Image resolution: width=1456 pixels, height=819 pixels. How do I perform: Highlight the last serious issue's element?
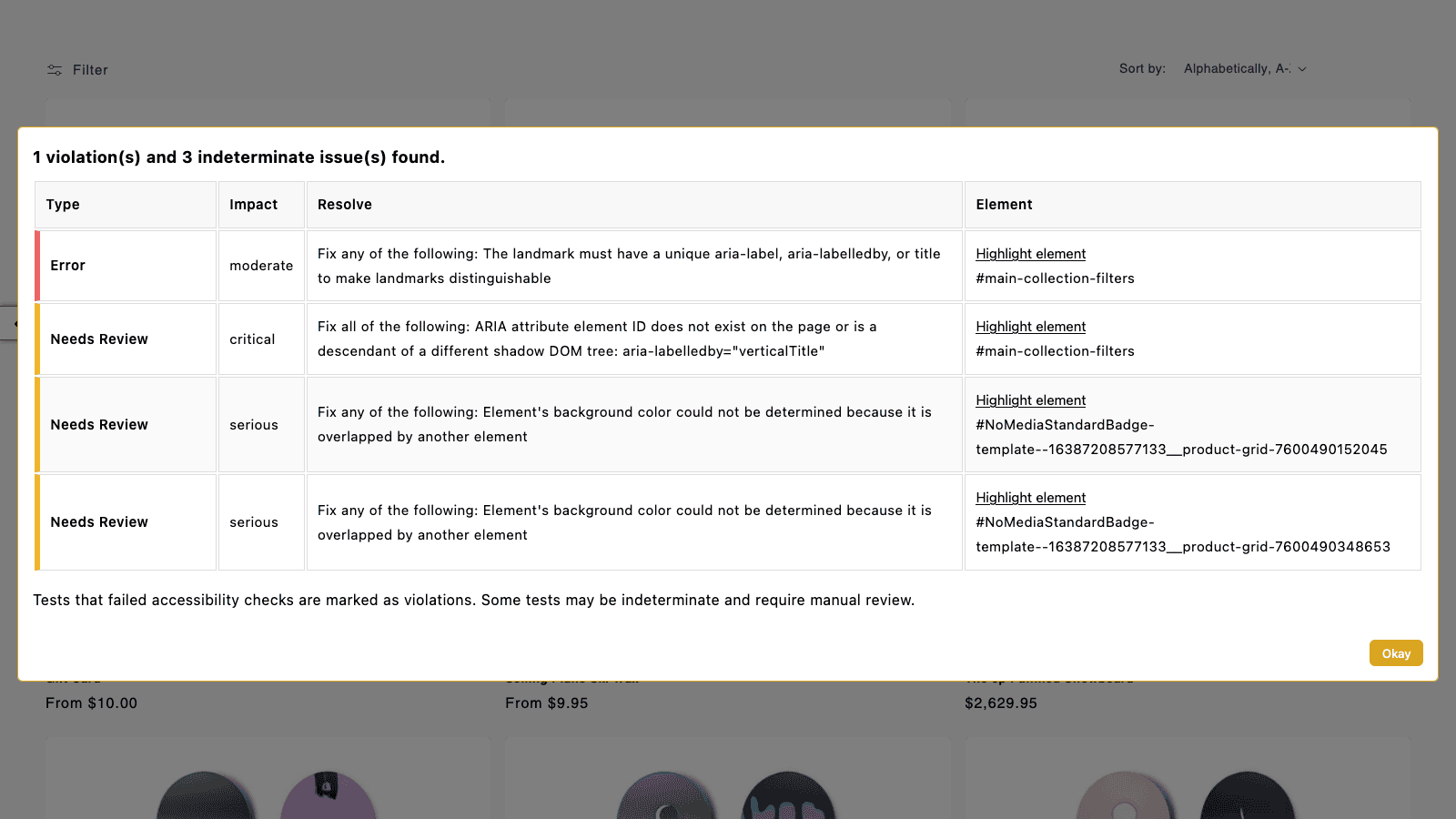coord(1030,498)
